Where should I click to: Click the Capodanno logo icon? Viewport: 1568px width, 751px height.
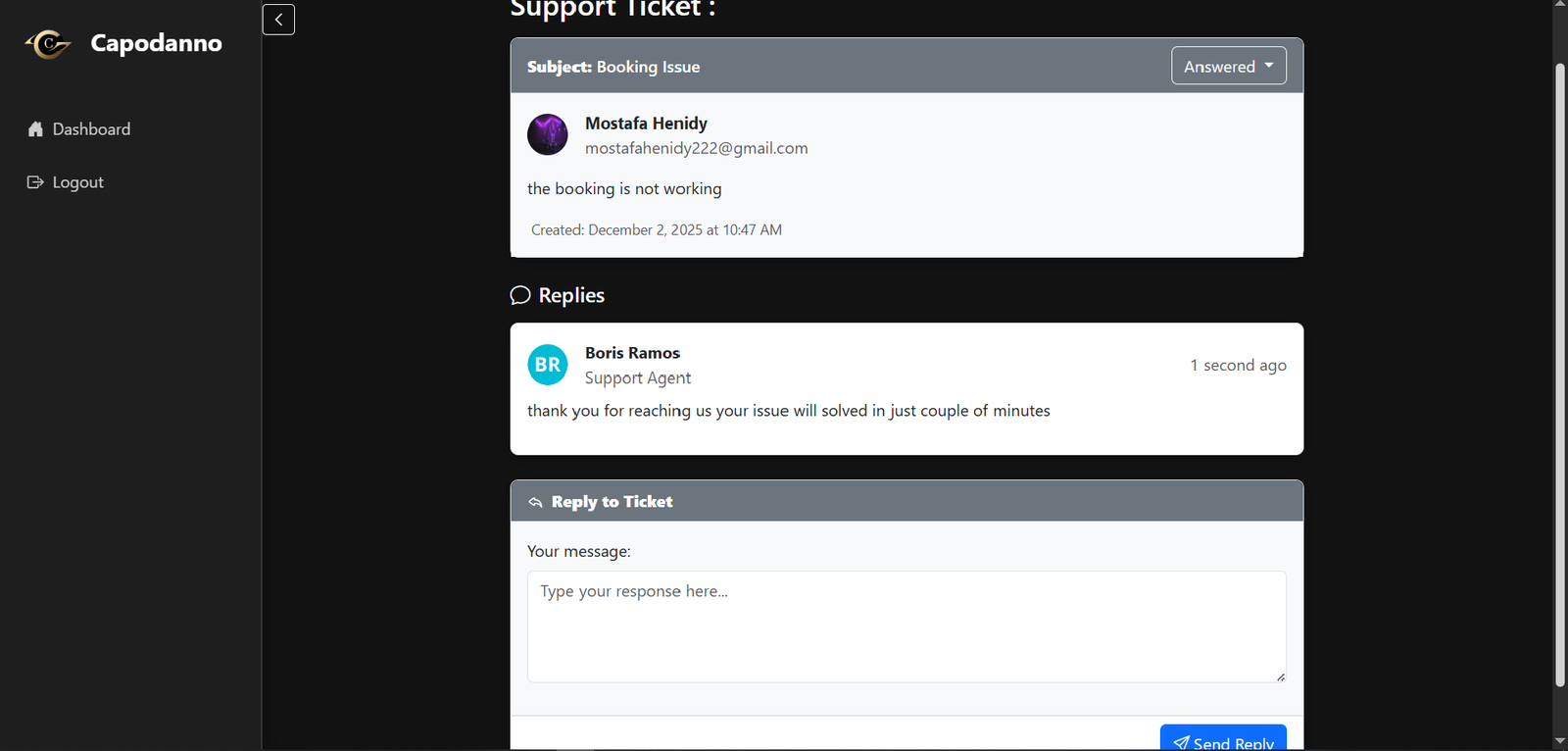tap(48, 44)
